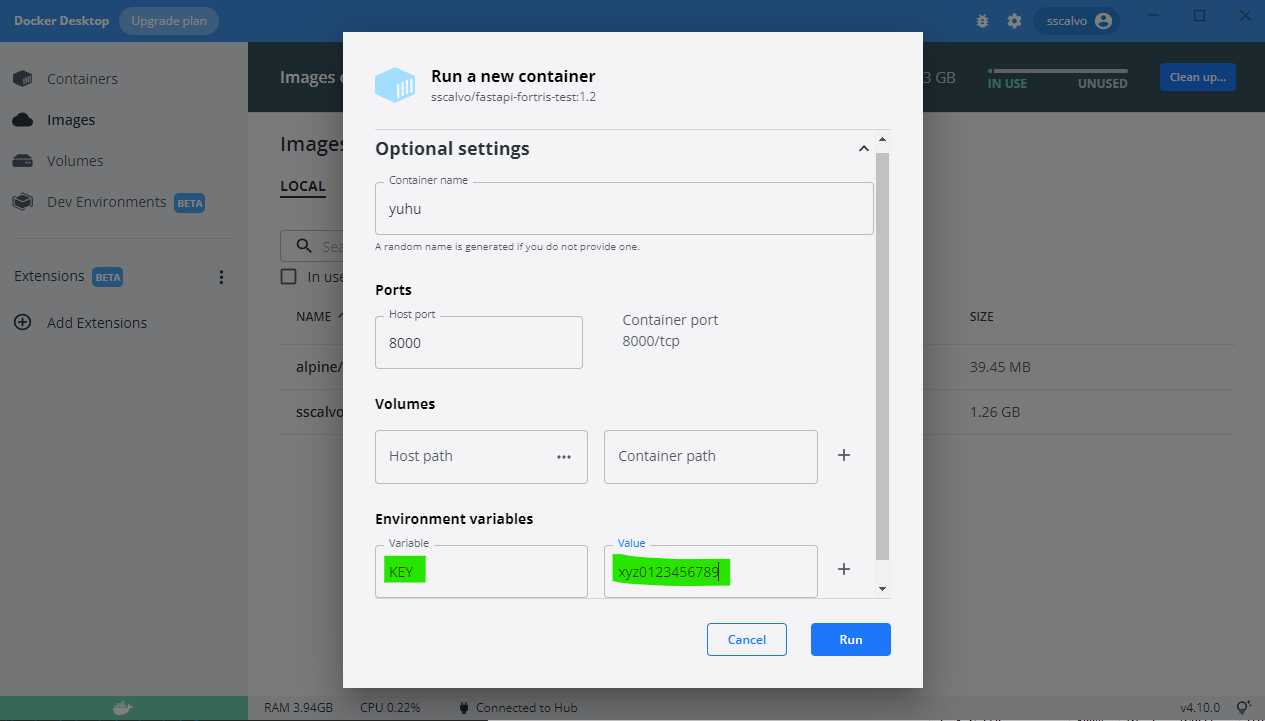Open Dev Environments section
1265x721 pixels.
(107, 202)
